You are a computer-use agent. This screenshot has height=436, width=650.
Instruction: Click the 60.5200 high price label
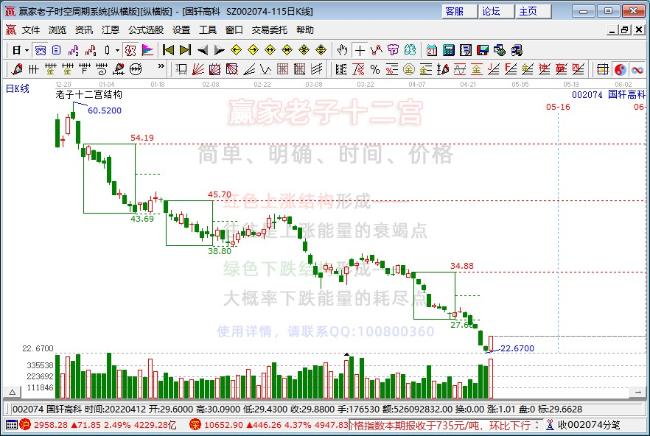pos(104,111)
